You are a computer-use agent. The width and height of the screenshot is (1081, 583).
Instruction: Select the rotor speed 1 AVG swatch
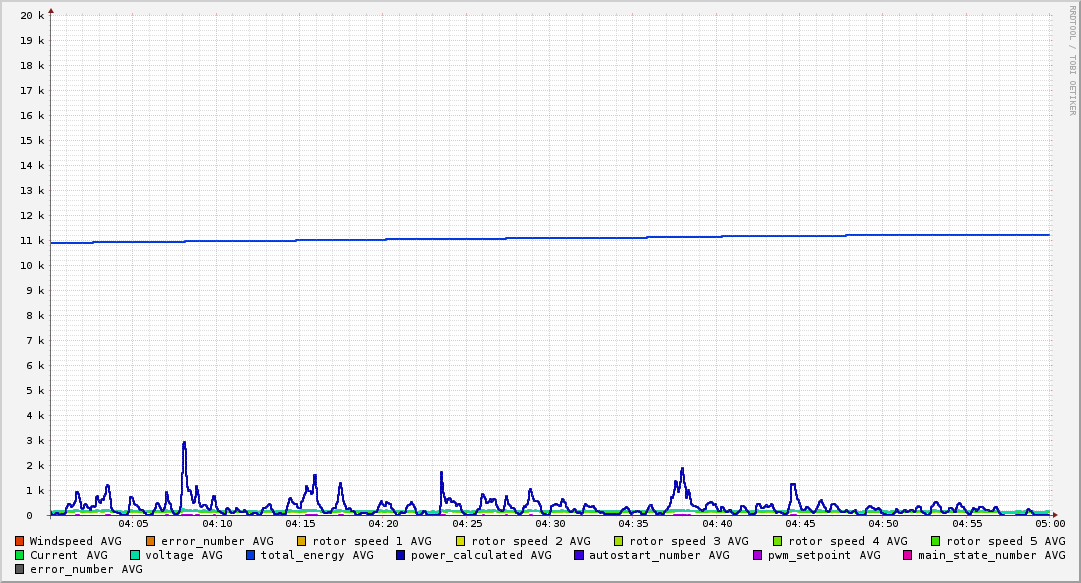click(x=302, y=541)
